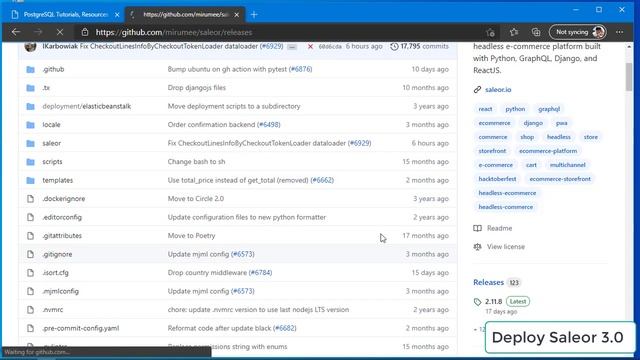Open the 17,795 commits link
This screenshot has height=360, width=640.
click(x=424, y=47)
